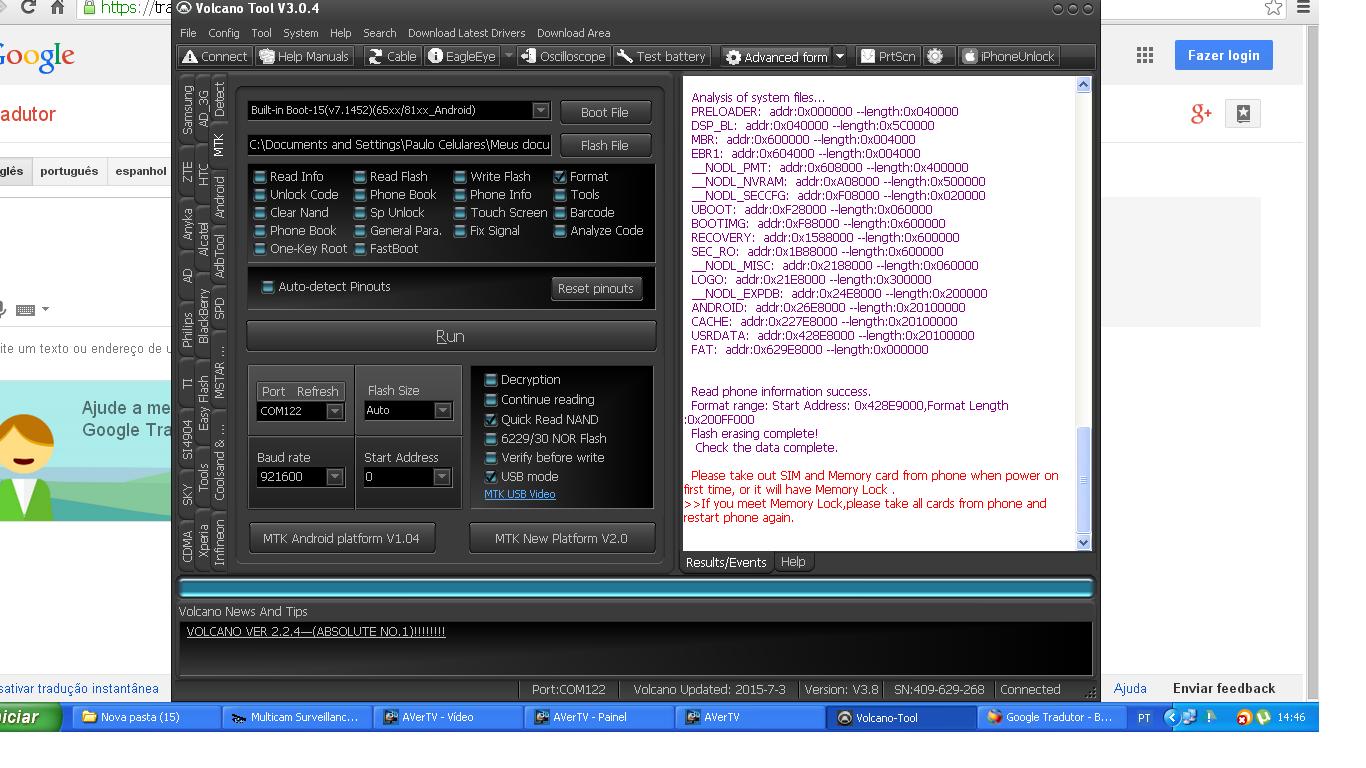The image size is (1366, 768).
Task: Open the Oscilloscope tool
Action: [x=564, y=56]
